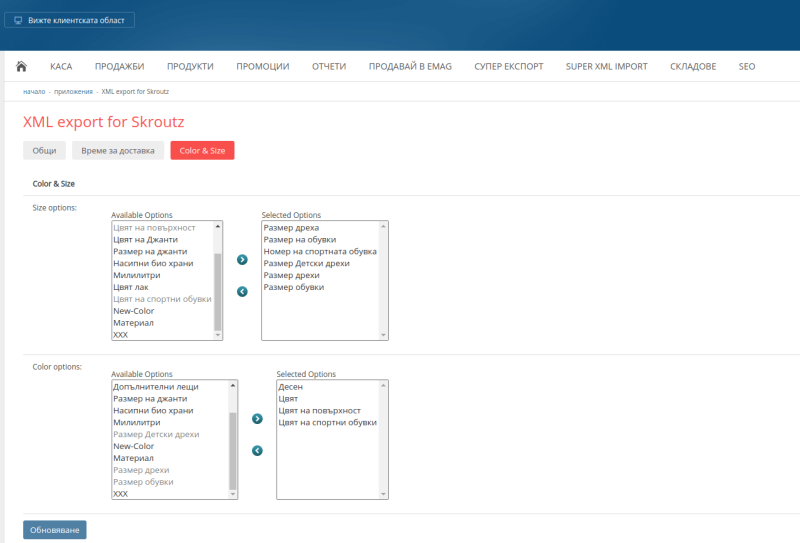Move size option to selected with right arrow
Image resolution: width=800 pixels, height=543 pixels.
point(242,260)
